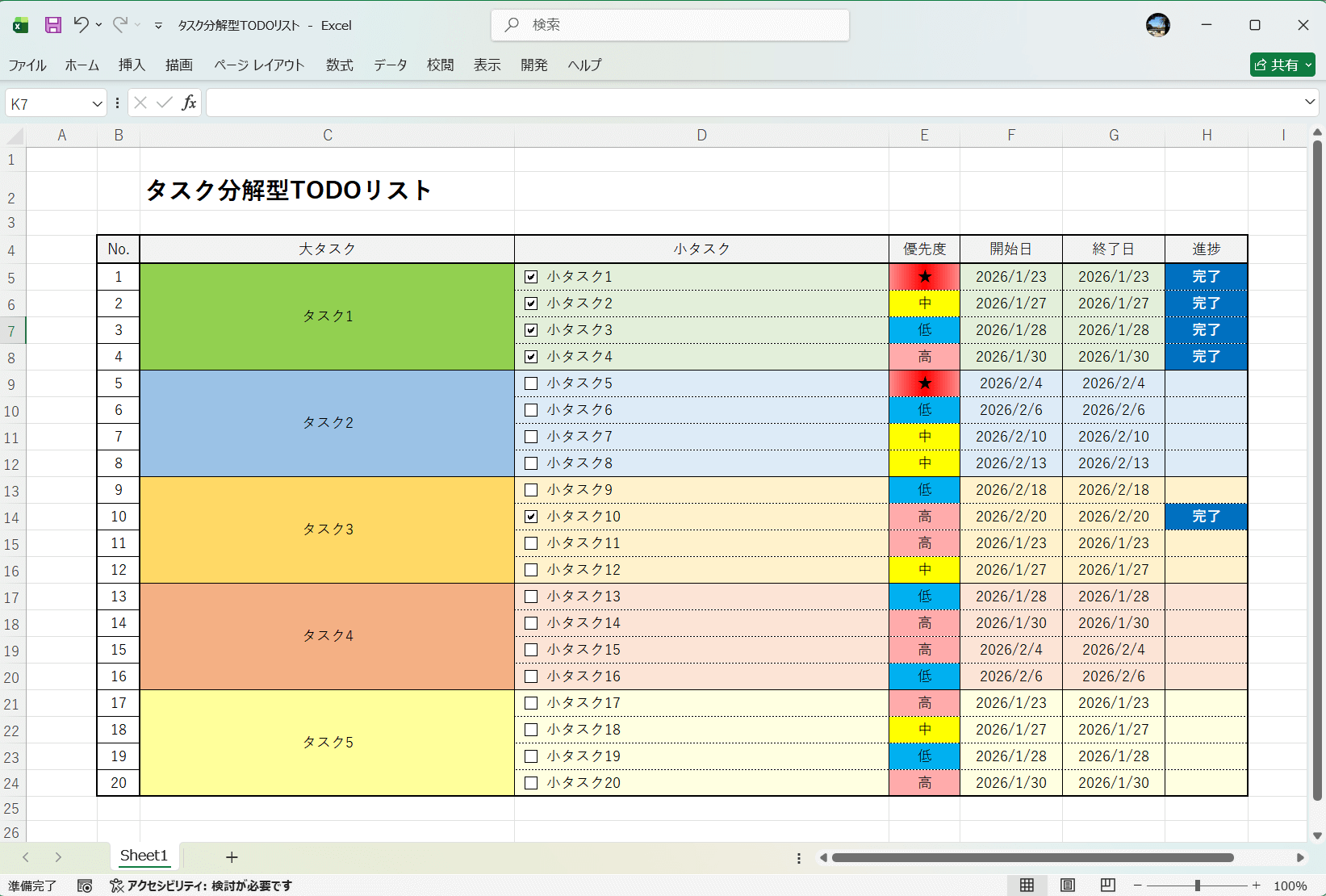Select the Page Break Preview icon

(1107, 886)
